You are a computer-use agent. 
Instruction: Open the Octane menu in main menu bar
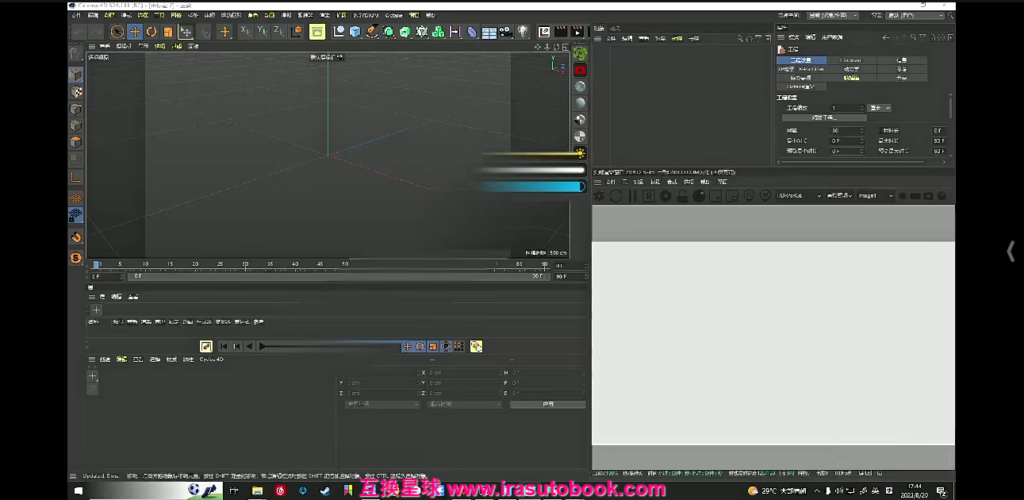click(394, 15)
